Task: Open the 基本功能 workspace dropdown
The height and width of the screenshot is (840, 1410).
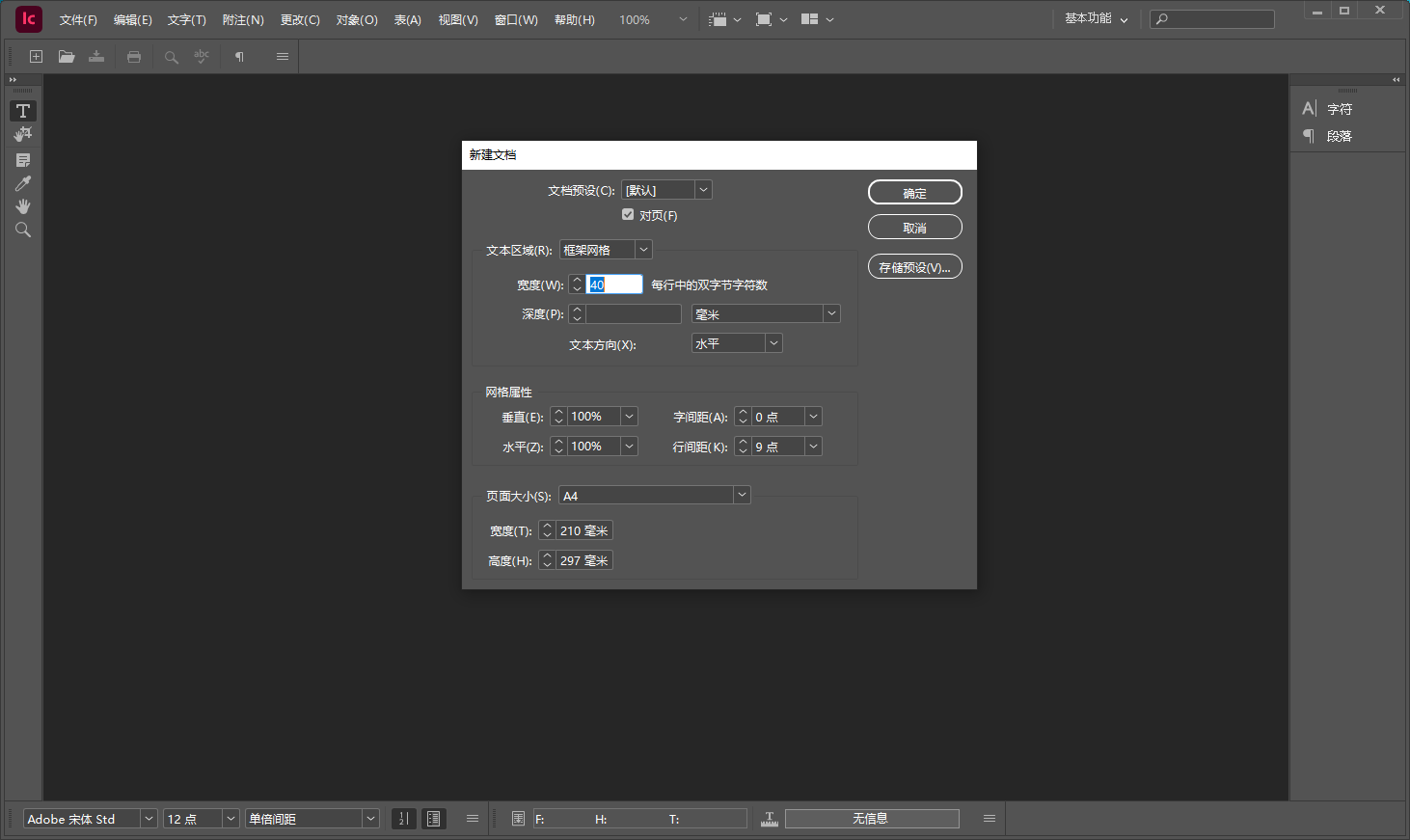Action: pos(1096,19)
